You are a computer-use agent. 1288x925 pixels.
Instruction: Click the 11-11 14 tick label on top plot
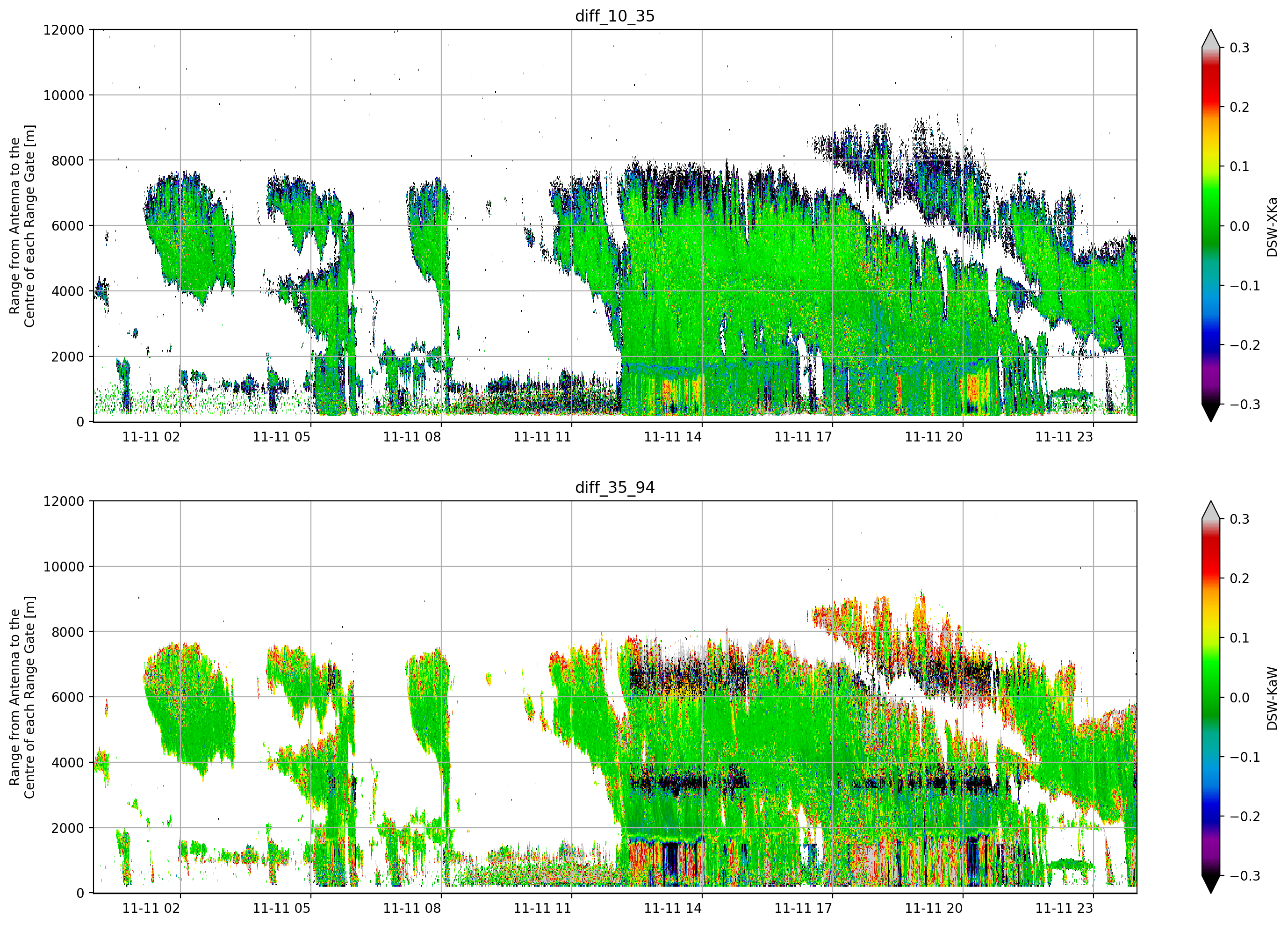click(673, 437)
